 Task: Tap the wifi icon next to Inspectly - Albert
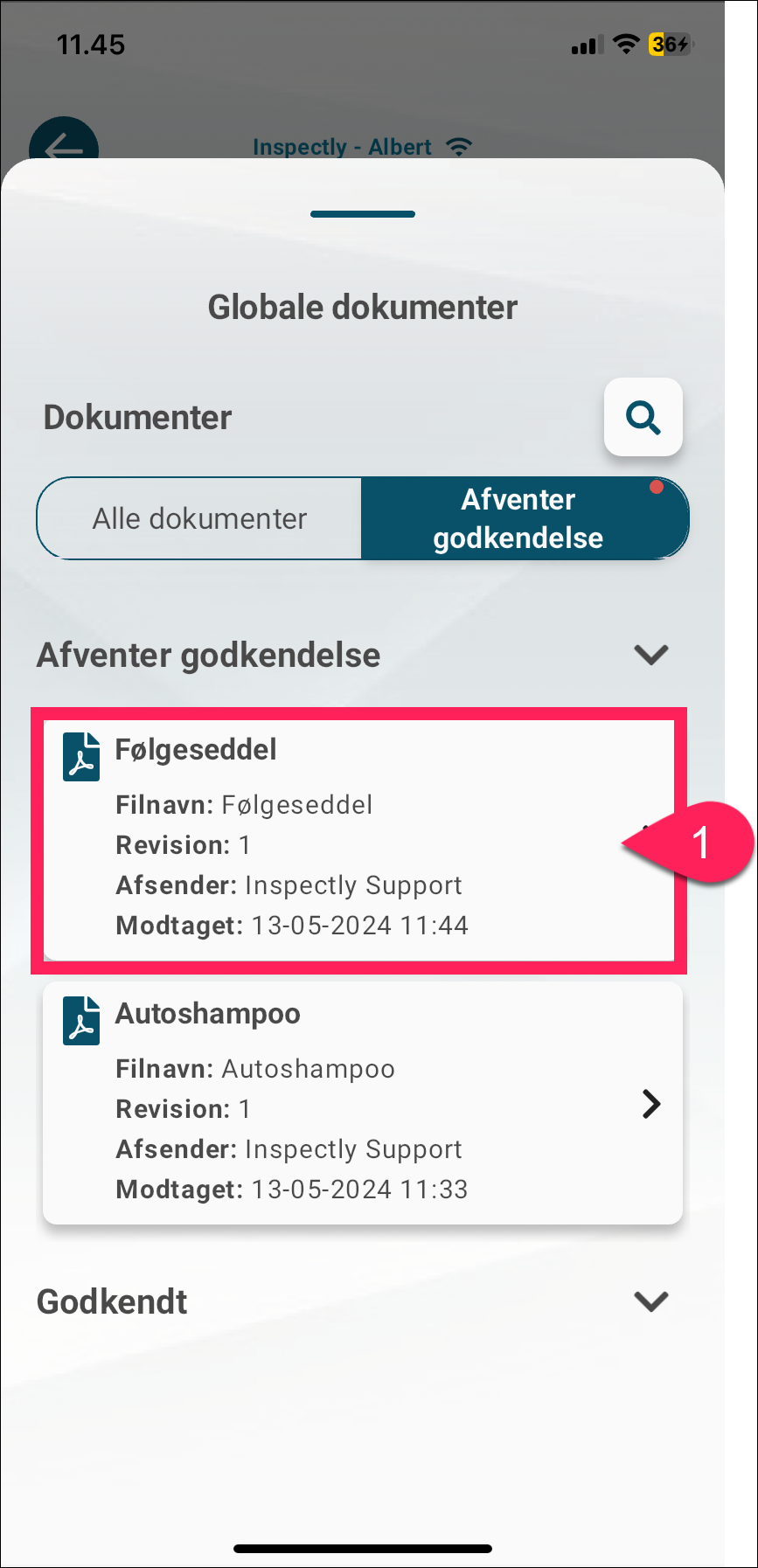click(x=459, y=147)
